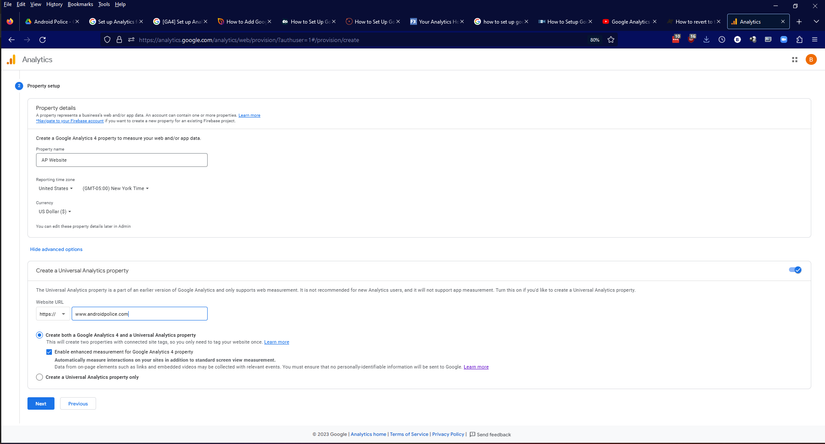Click the orange account avatar
Viewport: 825px width, 444px height.
point(811,59)
